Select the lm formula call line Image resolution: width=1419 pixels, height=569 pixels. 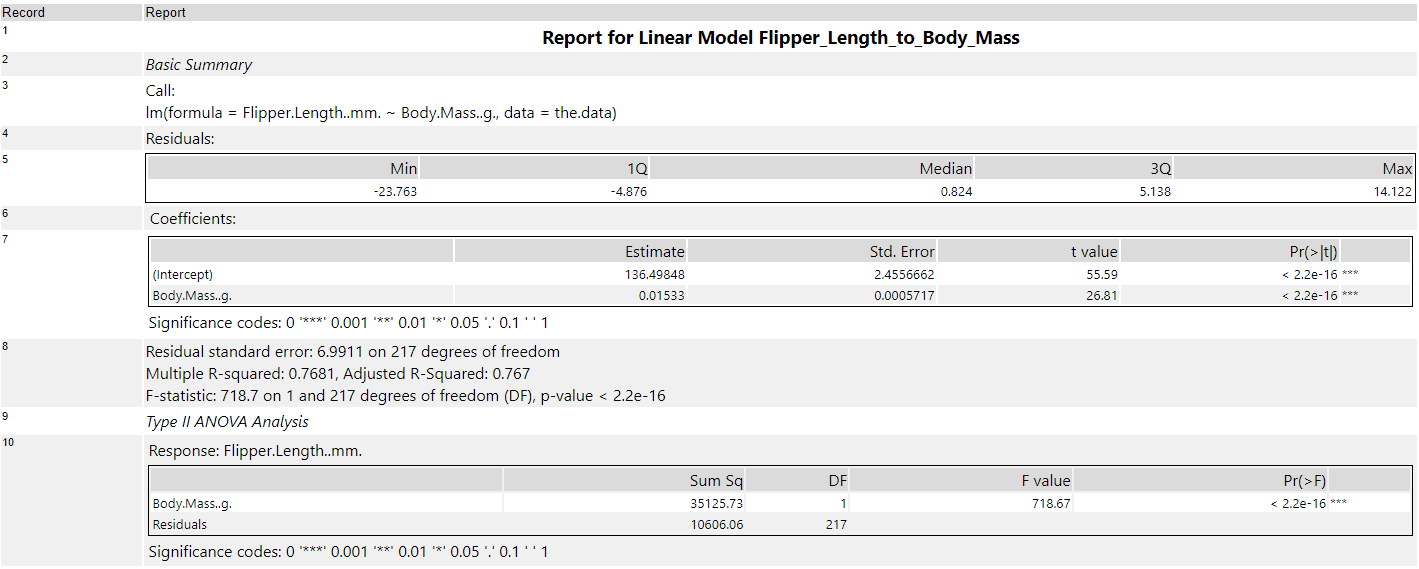click(381, 113)
